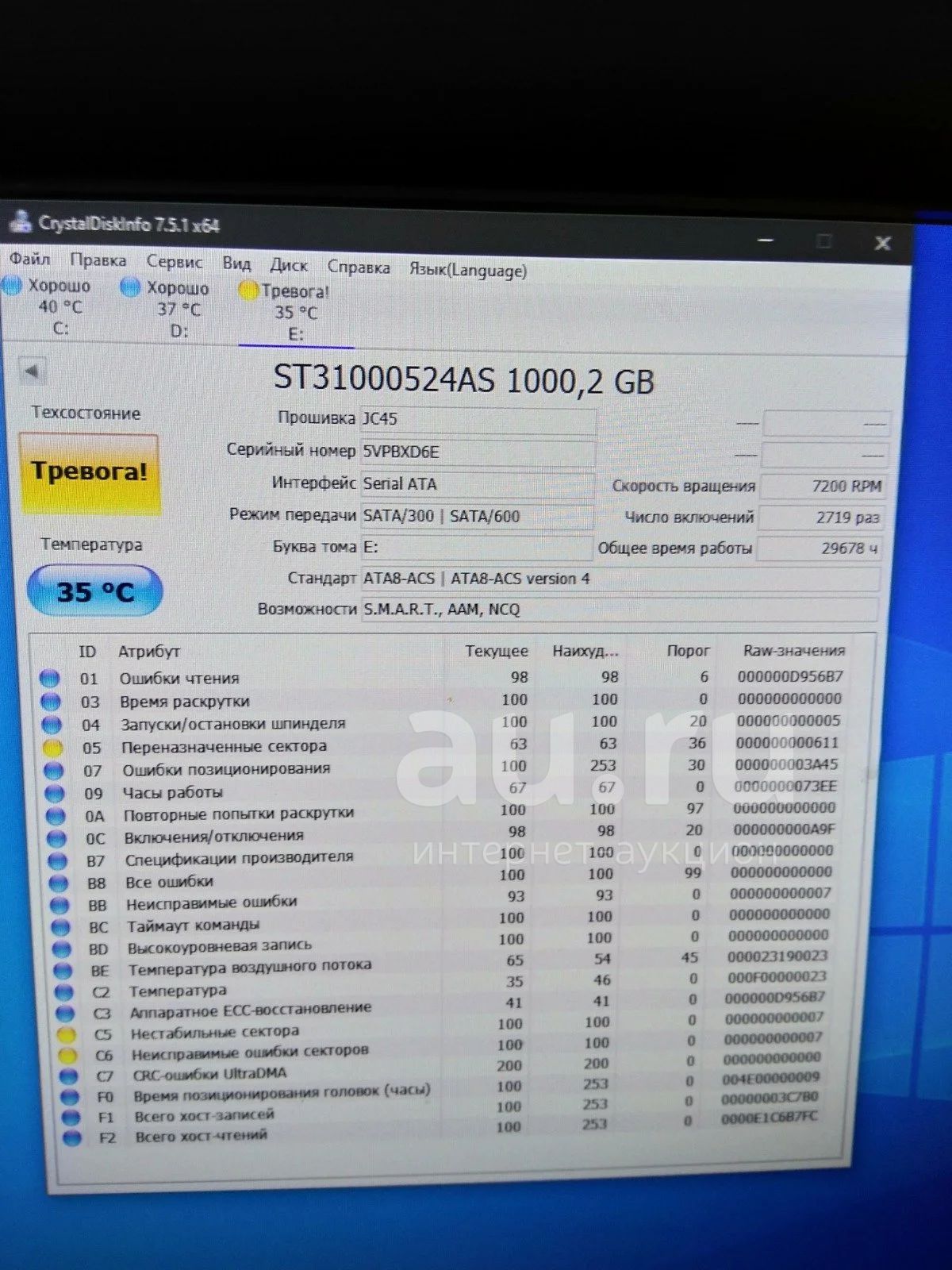The height and width of the screenshot is (1270, 952).
Task: Click the blue icon for F2 Всего хост-чтений
Action: pos(72,1137)
